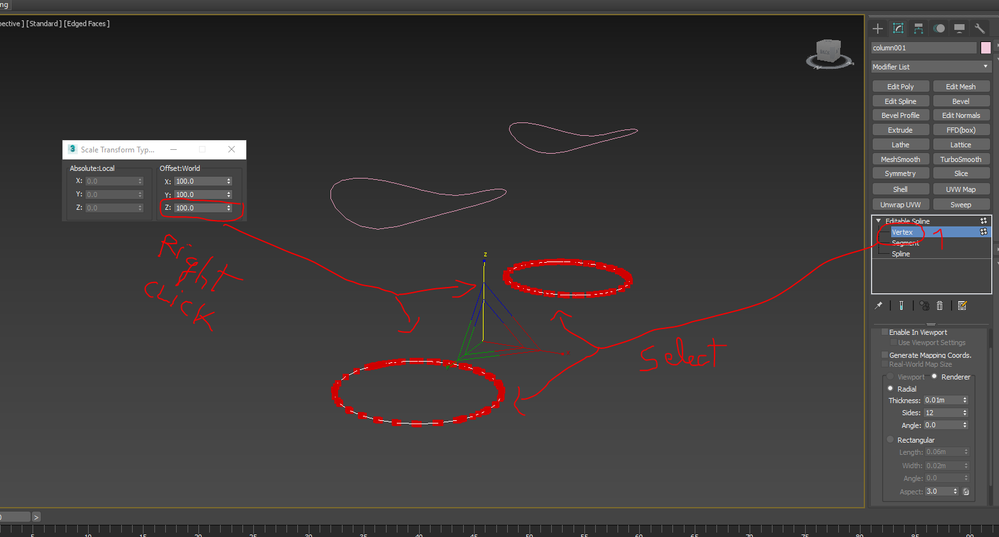This screenshot has height=537, width=999.
Task: Choose the Radial radio option
Action: point(890,389)
